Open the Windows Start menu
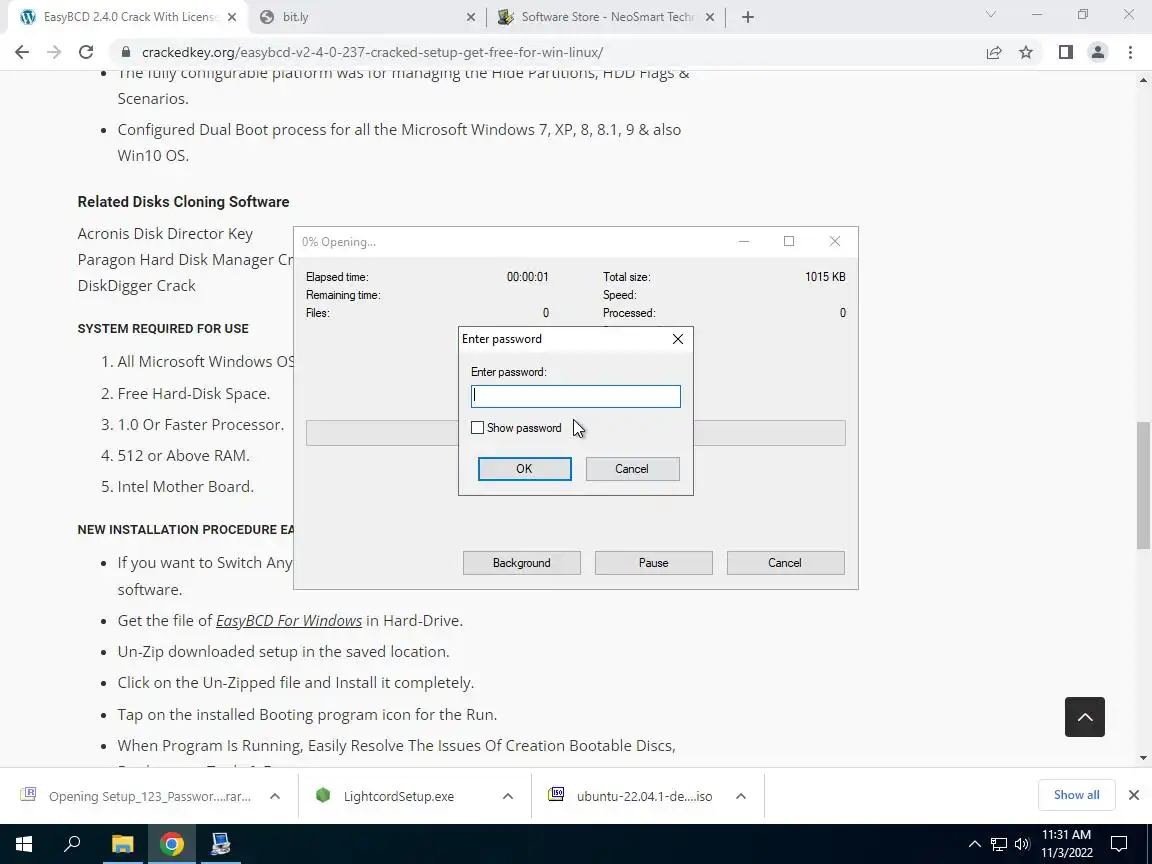The image size is (1152, 864). point(23,844)
